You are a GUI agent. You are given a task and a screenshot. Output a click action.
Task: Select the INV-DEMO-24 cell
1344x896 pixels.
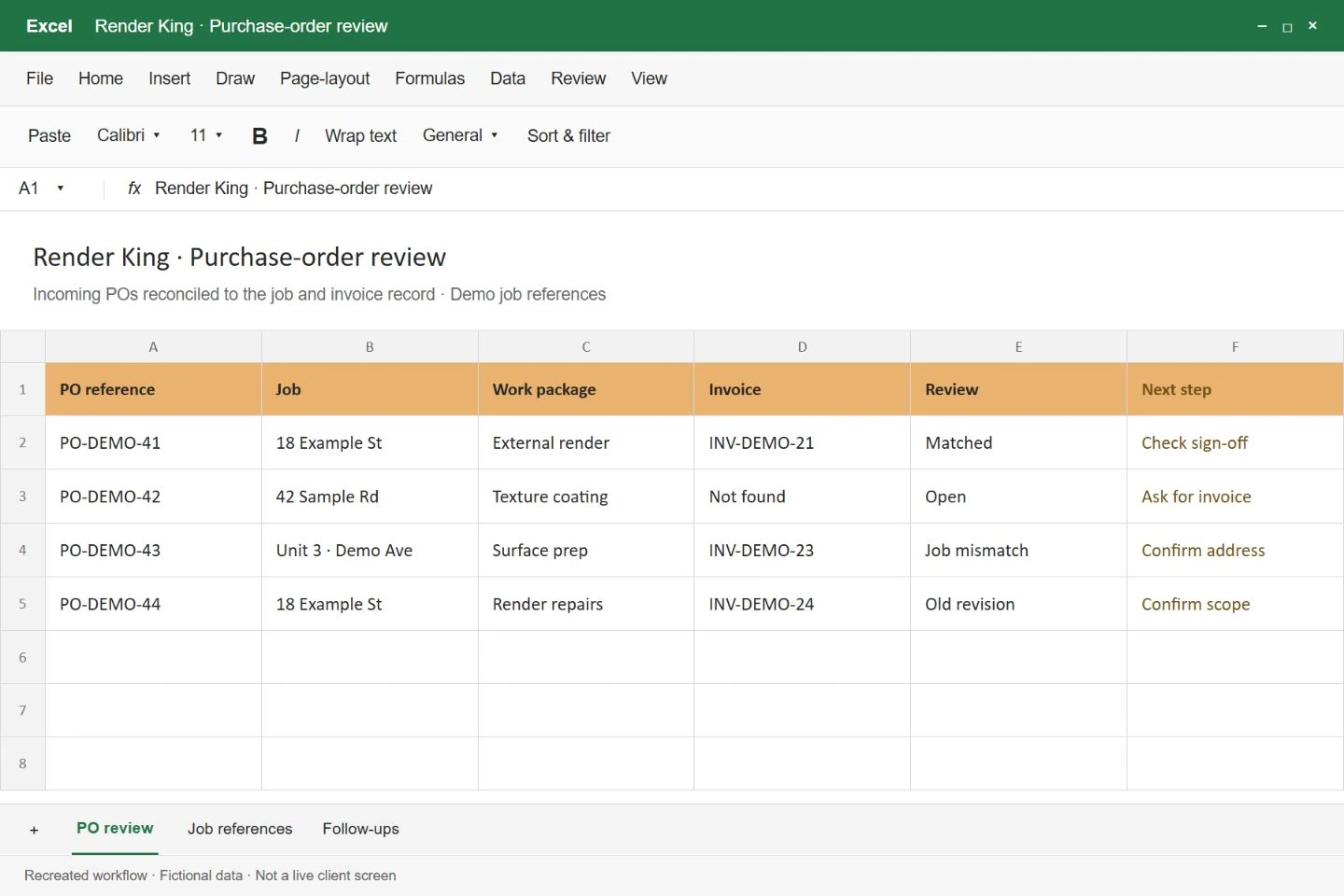pyautogui.click(x=802, y=604)
